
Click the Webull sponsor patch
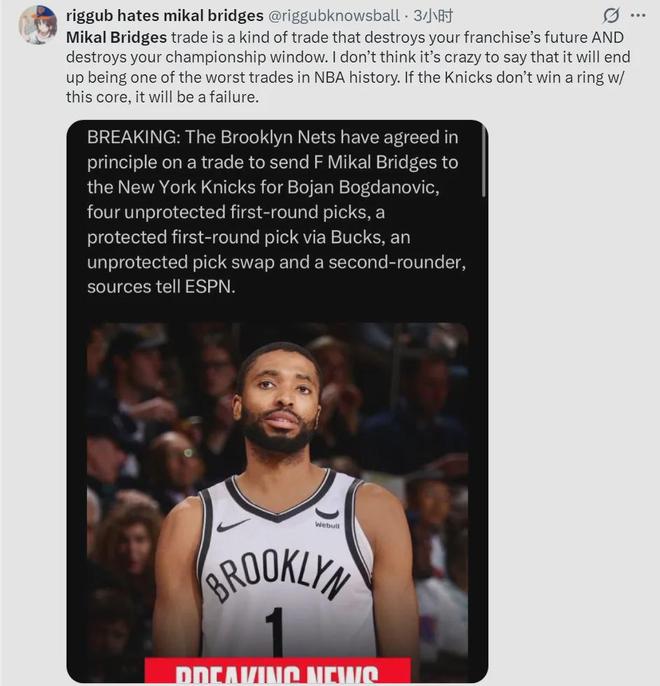click(327, 525)
